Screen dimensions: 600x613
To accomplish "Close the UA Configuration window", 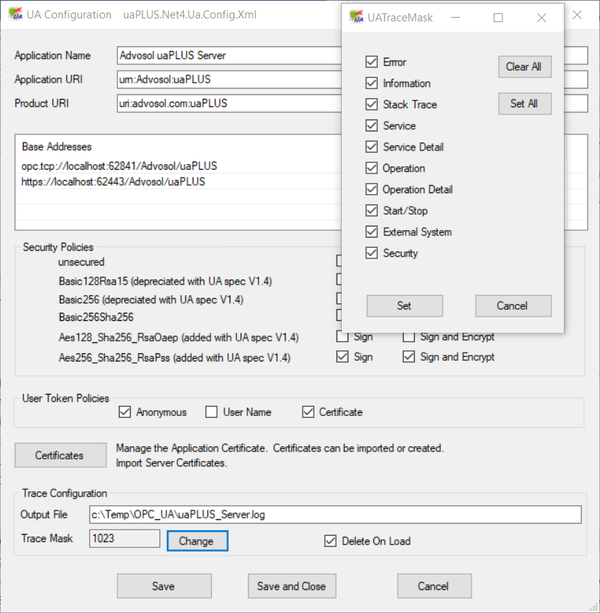I will [x=577, y=15].
